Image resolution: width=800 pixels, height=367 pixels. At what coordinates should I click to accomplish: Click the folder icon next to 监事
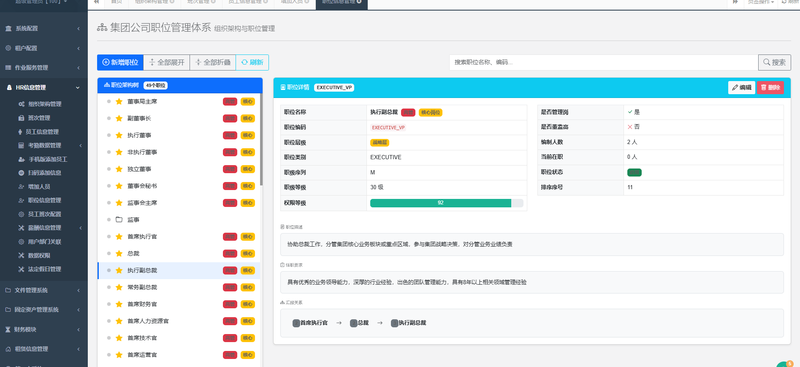(x=119, y=219)
